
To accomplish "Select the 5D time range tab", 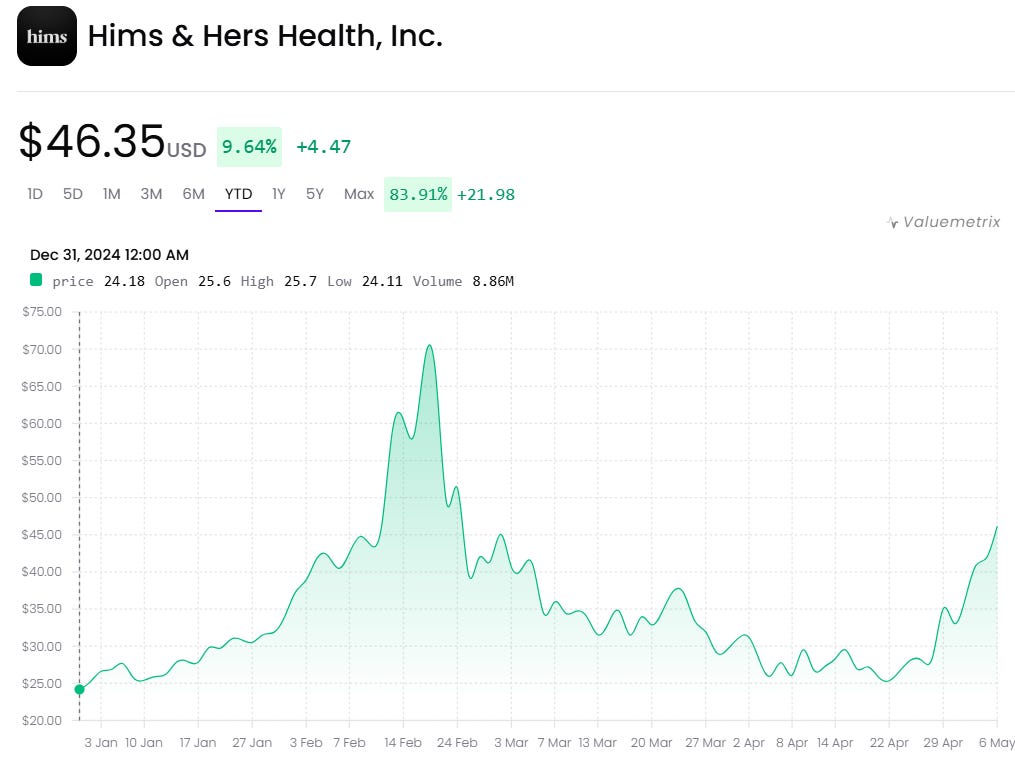I will [x=72, y=194].
